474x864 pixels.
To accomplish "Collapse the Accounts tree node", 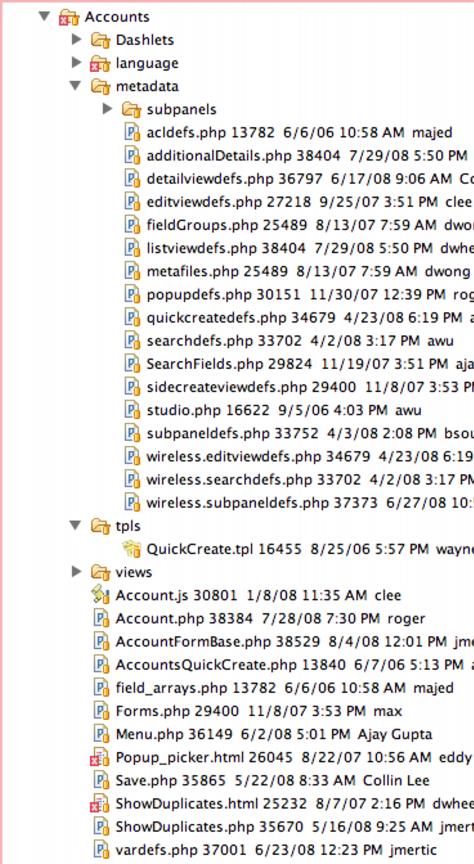I will coord(45,17).
